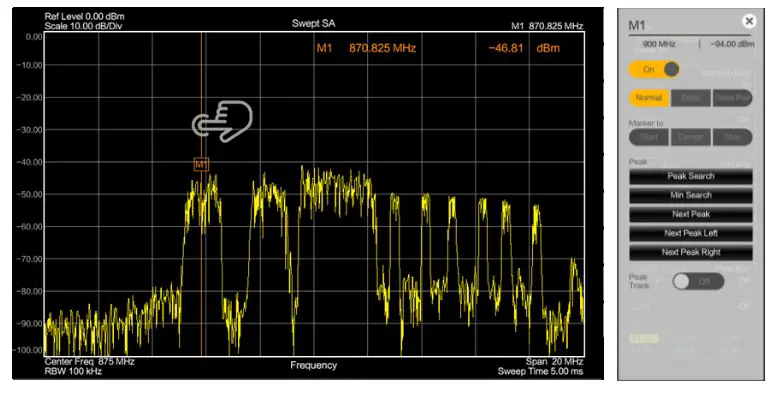Select Delta marker mode

coord(691,98)
